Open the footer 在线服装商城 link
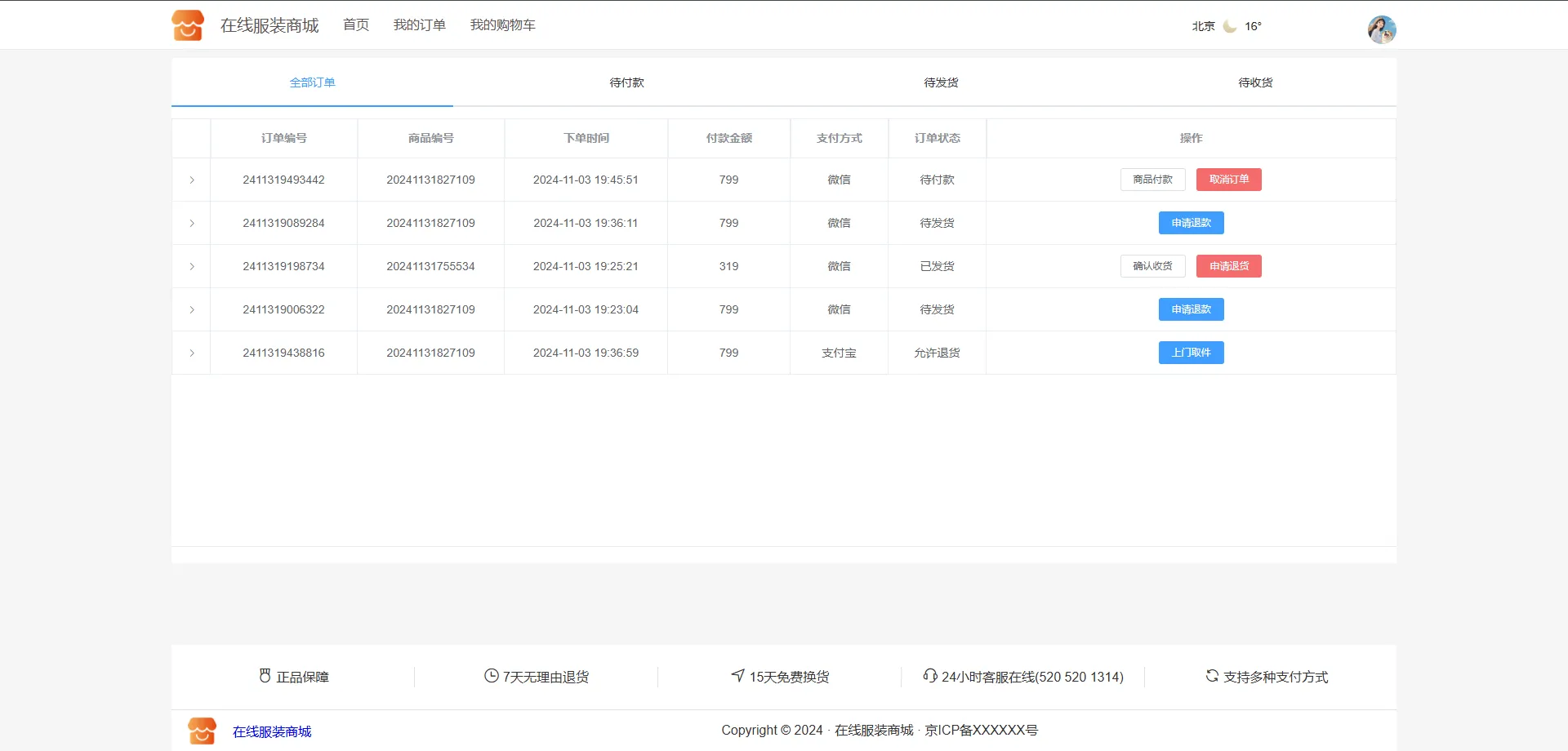Viewport: 1568px width, 751px height. (x=272, y=731)
